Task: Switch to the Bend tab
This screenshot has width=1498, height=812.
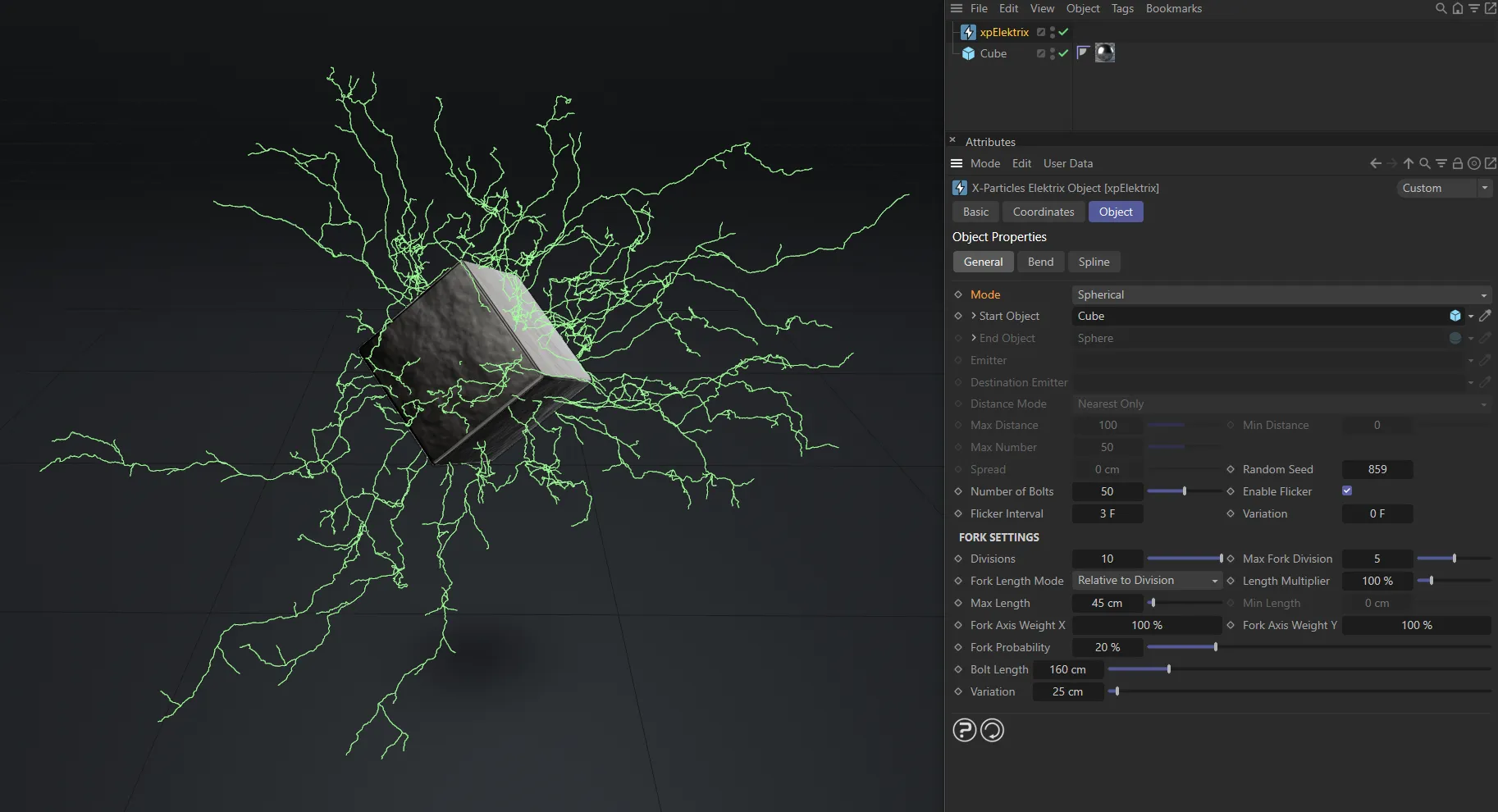Action: coord(1040,262)
